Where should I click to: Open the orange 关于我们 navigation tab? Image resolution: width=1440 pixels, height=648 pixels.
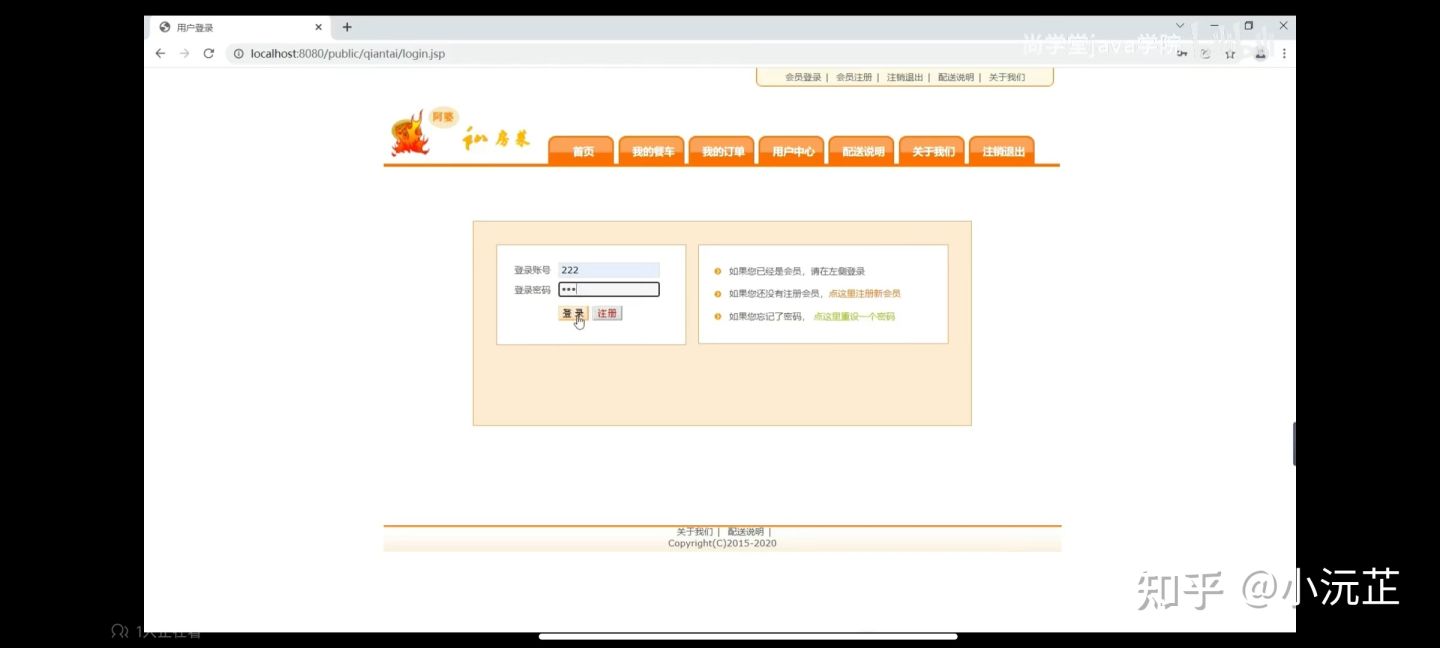click(932, 151)
